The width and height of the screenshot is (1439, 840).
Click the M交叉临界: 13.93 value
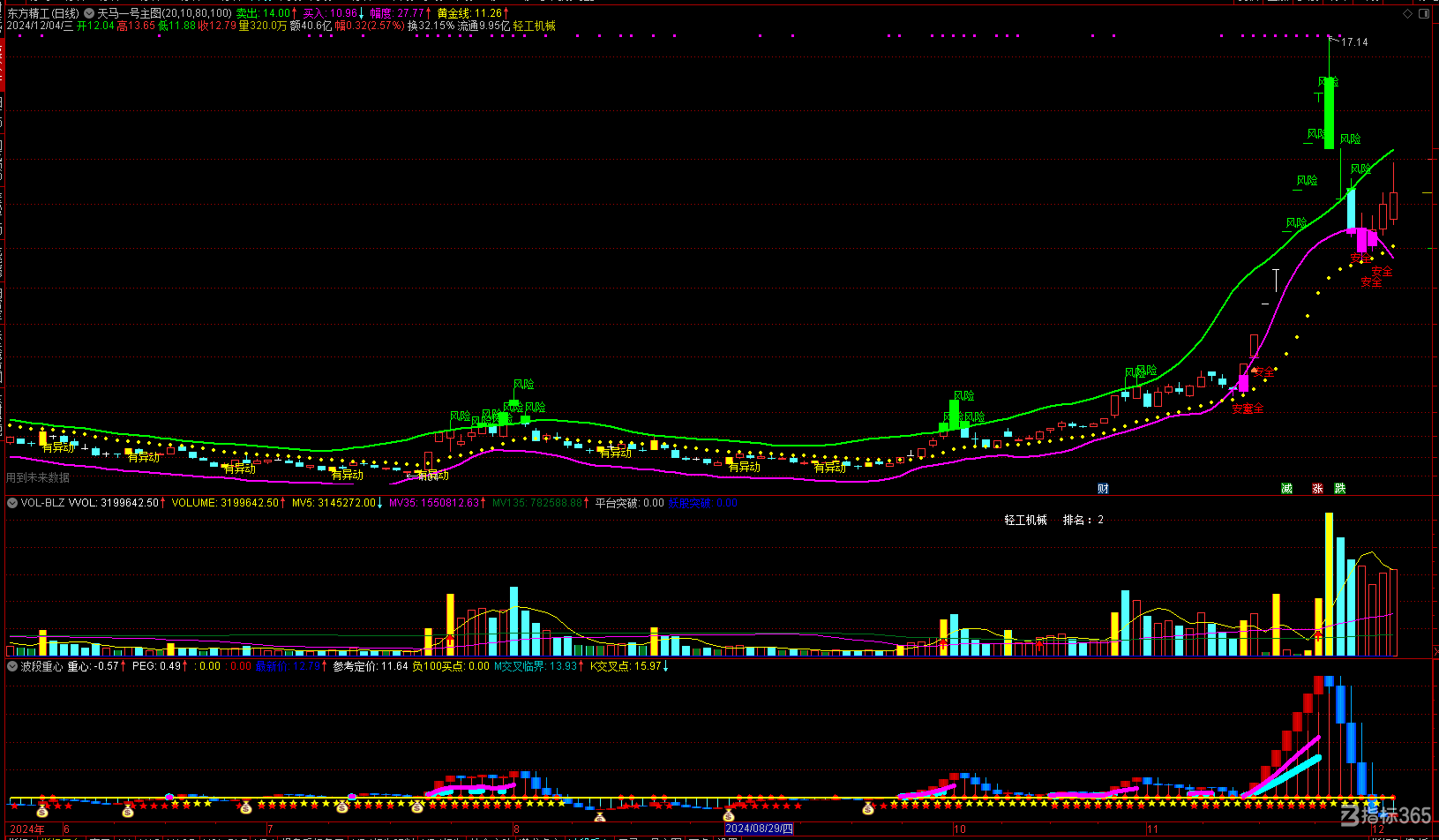(538, 666)
